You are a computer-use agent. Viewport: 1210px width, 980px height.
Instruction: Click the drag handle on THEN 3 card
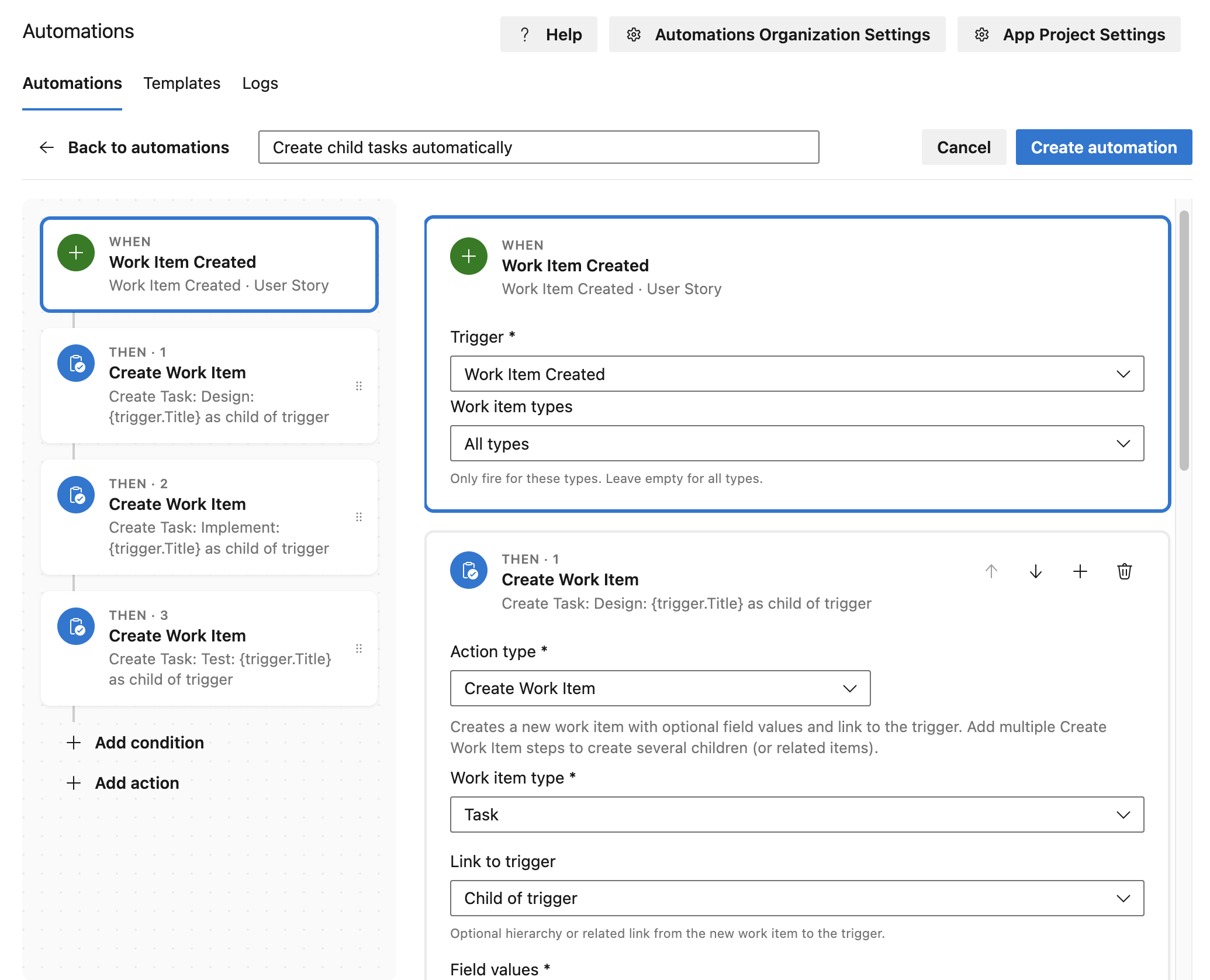(359, 648)
